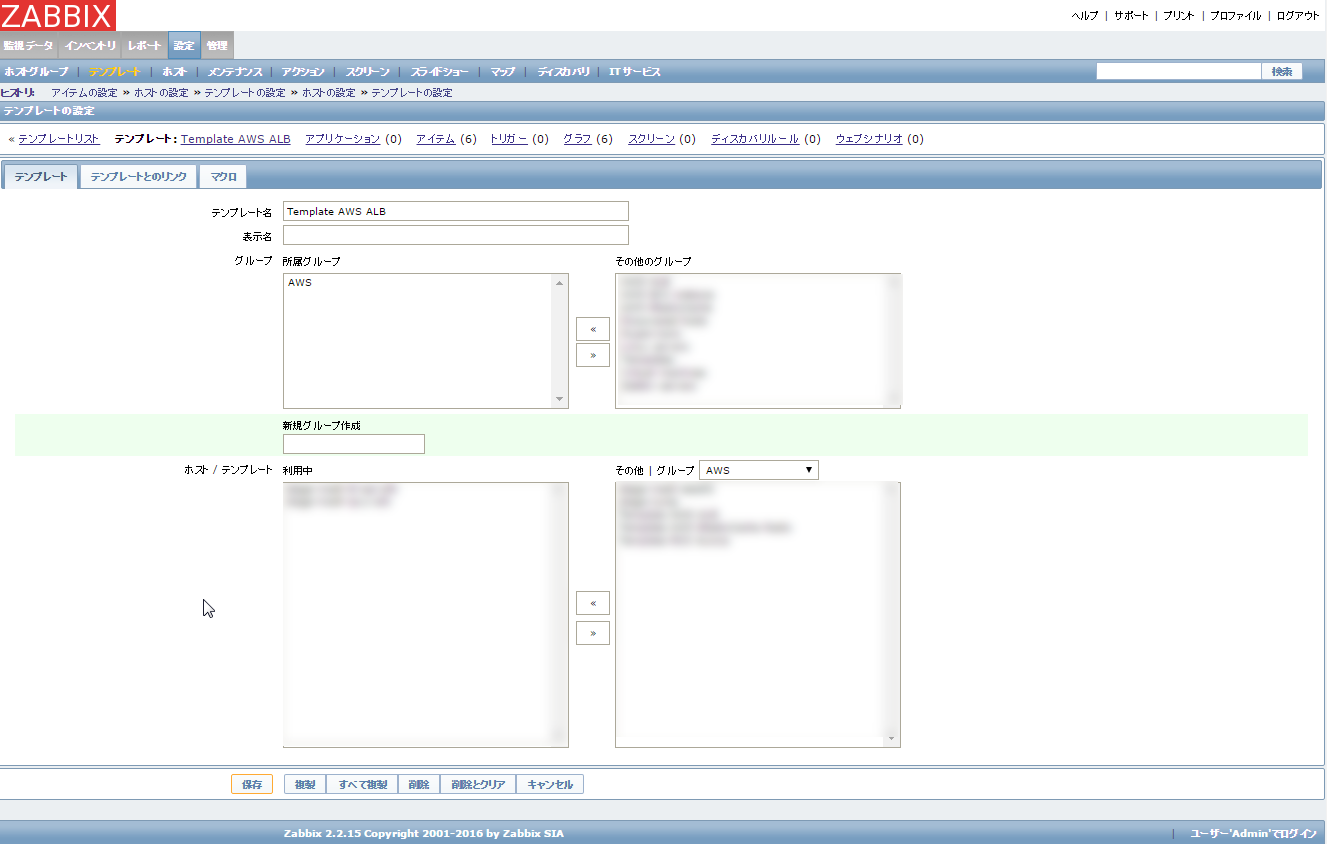Switch to the マクロ tab

click(222, 176)
